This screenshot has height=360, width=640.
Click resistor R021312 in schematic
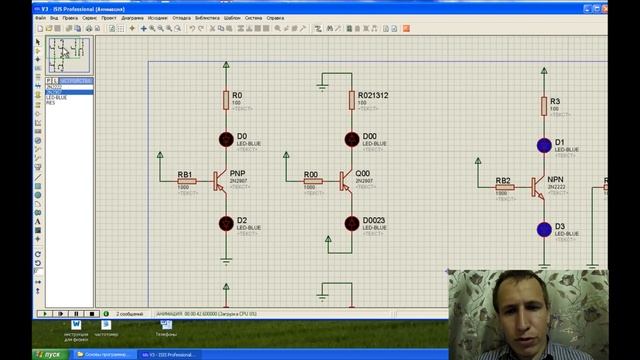352,100
